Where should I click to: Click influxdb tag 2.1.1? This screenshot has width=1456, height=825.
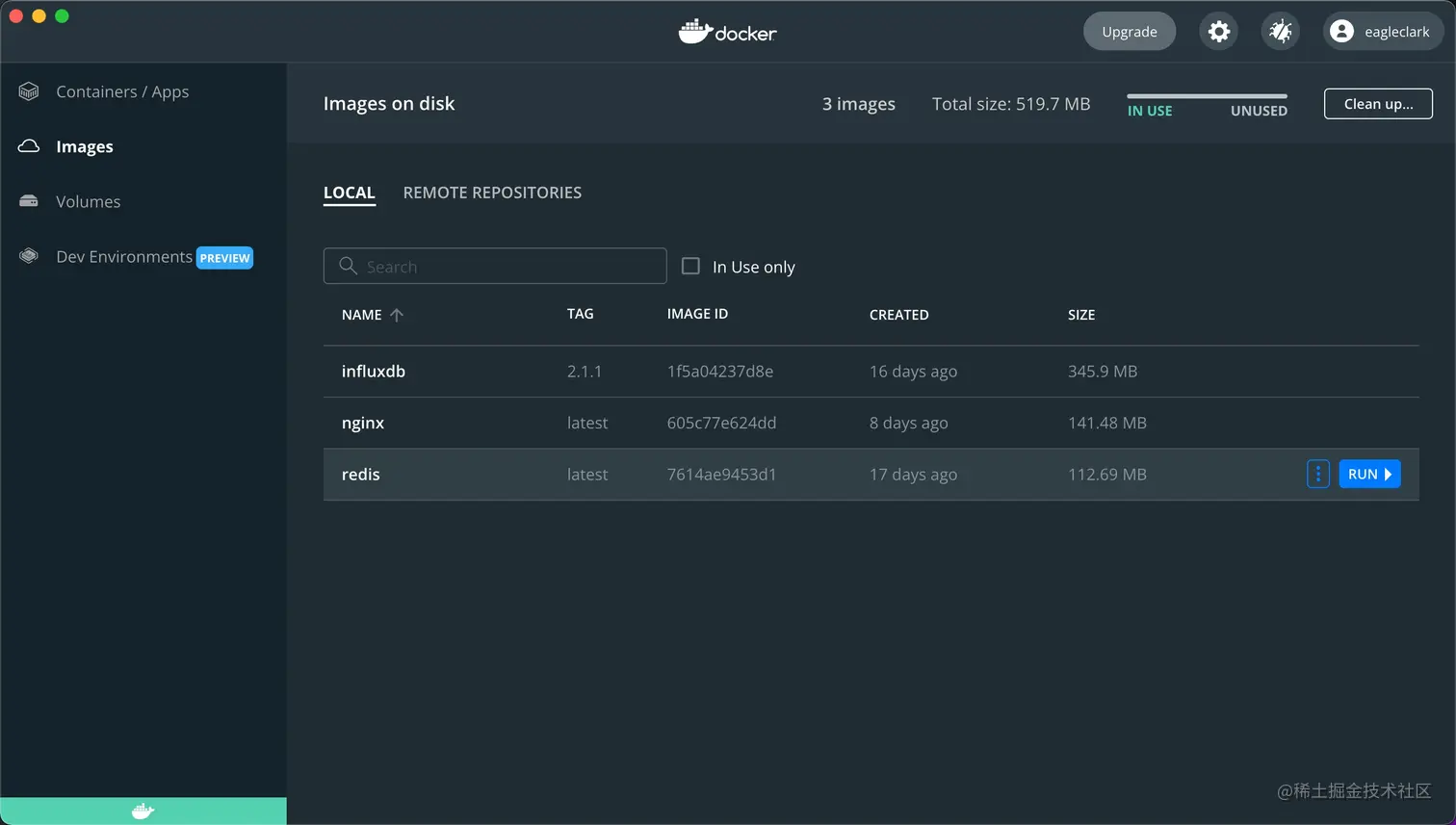[x=585, y=371]
